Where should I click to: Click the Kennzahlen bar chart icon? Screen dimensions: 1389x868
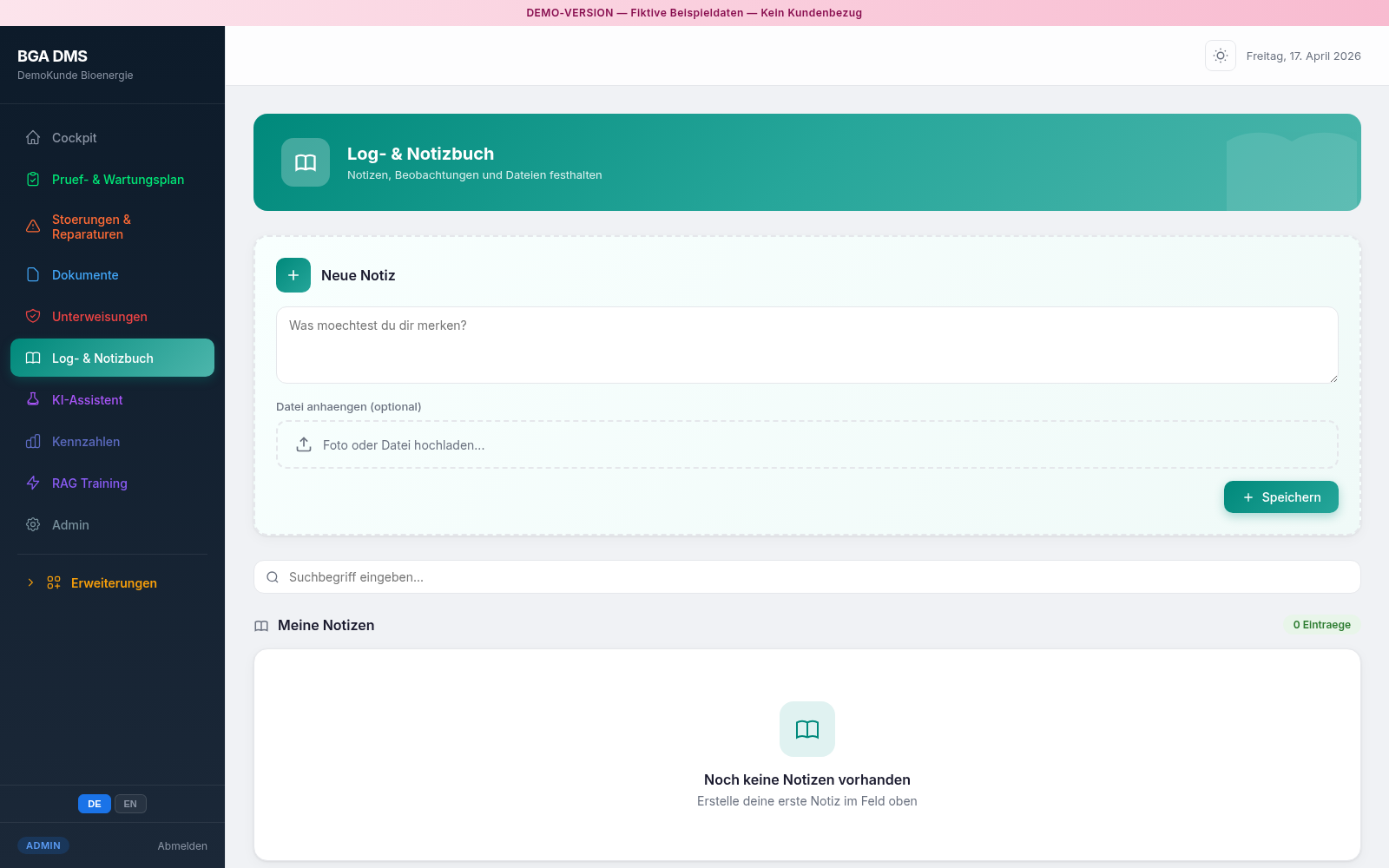[x=33, y=442]
